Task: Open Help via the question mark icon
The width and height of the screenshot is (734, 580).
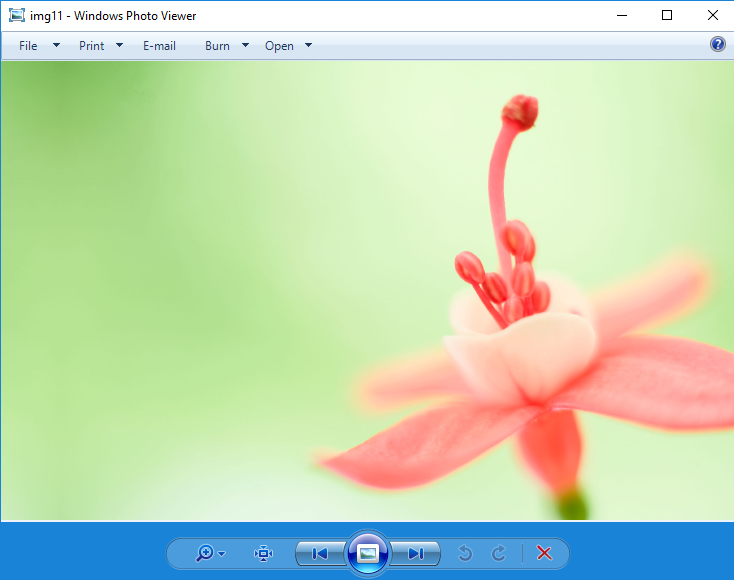Action: click(717, 44)
